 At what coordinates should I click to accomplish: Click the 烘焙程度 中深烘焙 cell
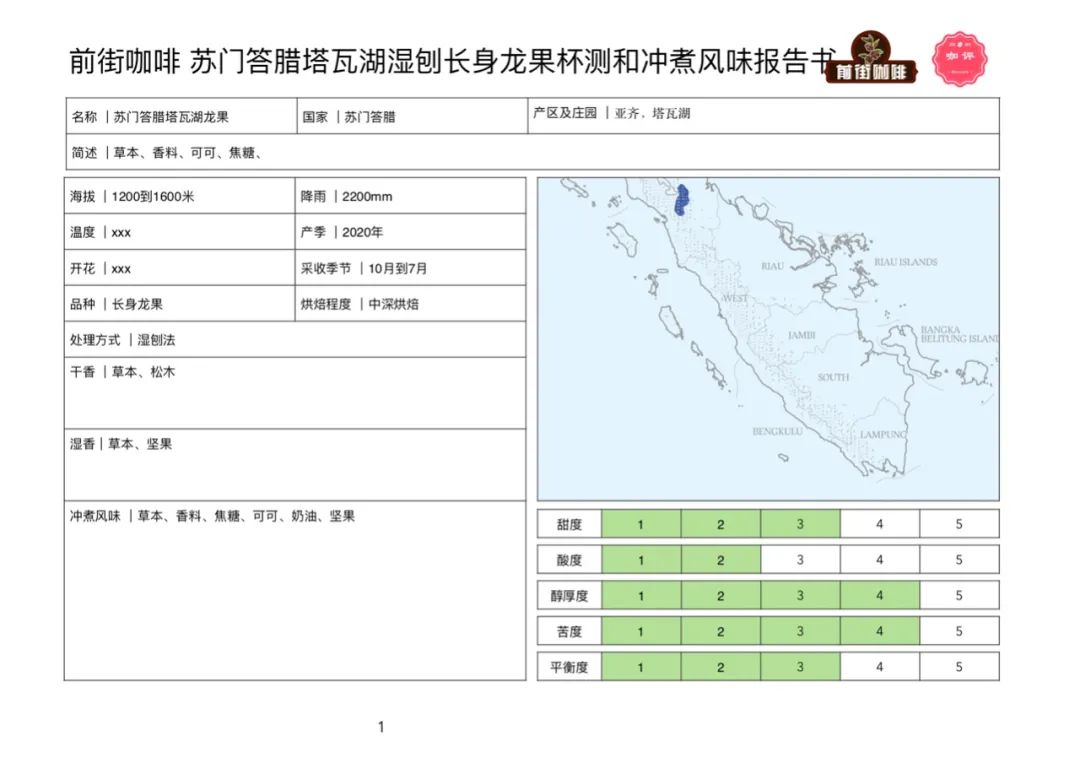[410, 304]
